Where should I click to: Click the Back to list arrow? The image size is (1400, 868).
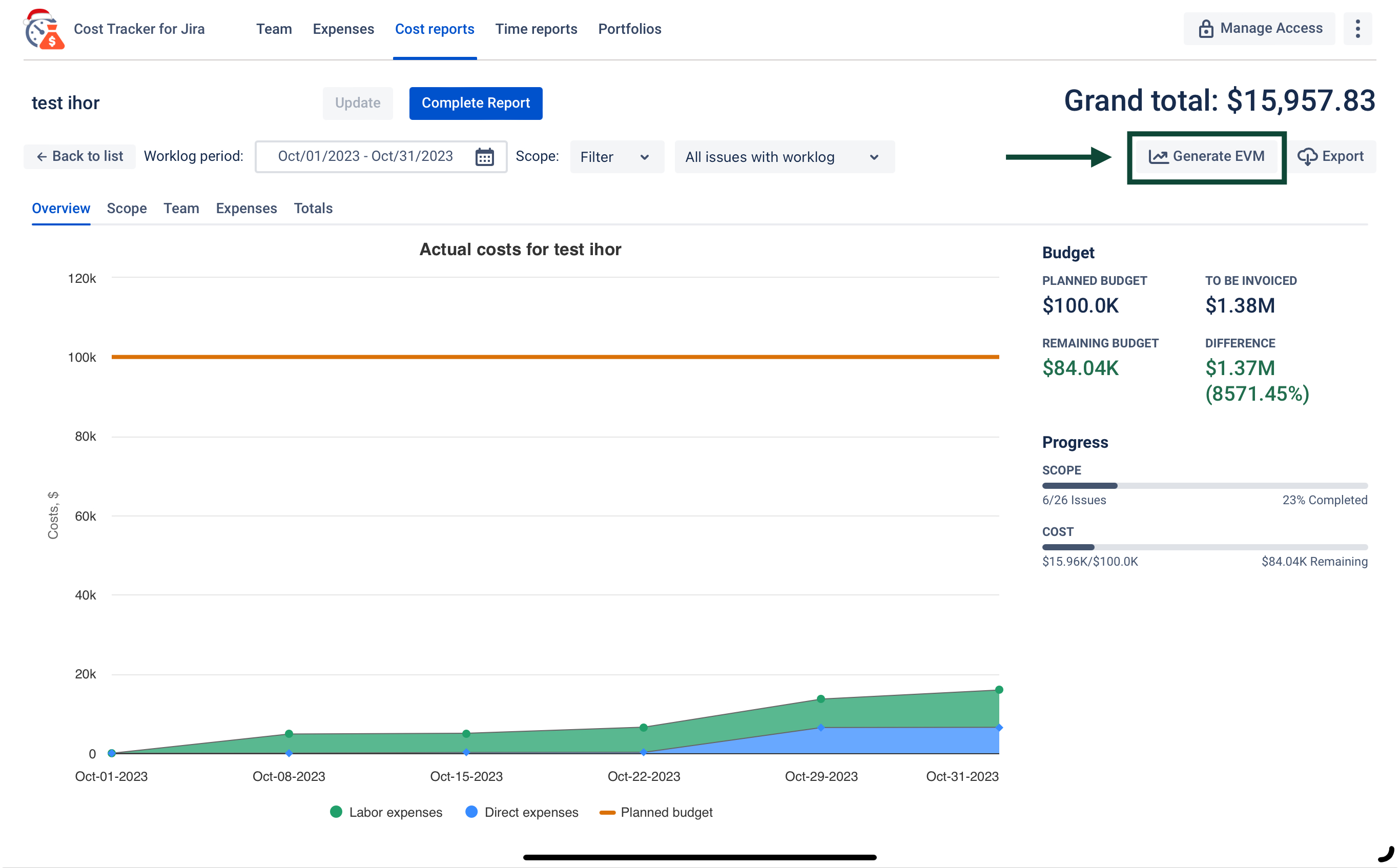point(42,157)
